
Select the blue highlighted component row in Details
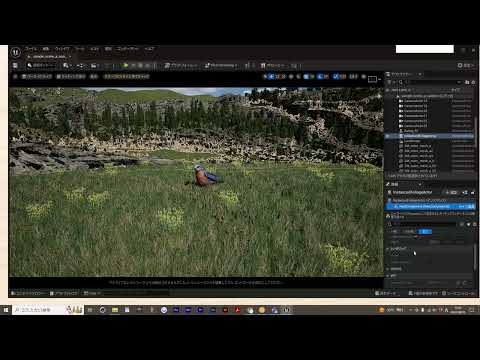(430, 207)
